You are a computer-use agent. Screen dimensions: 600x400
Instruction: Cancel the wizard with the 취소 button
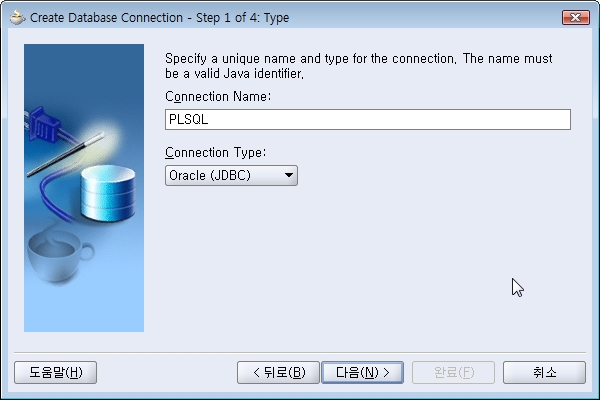tap(544, 372)
